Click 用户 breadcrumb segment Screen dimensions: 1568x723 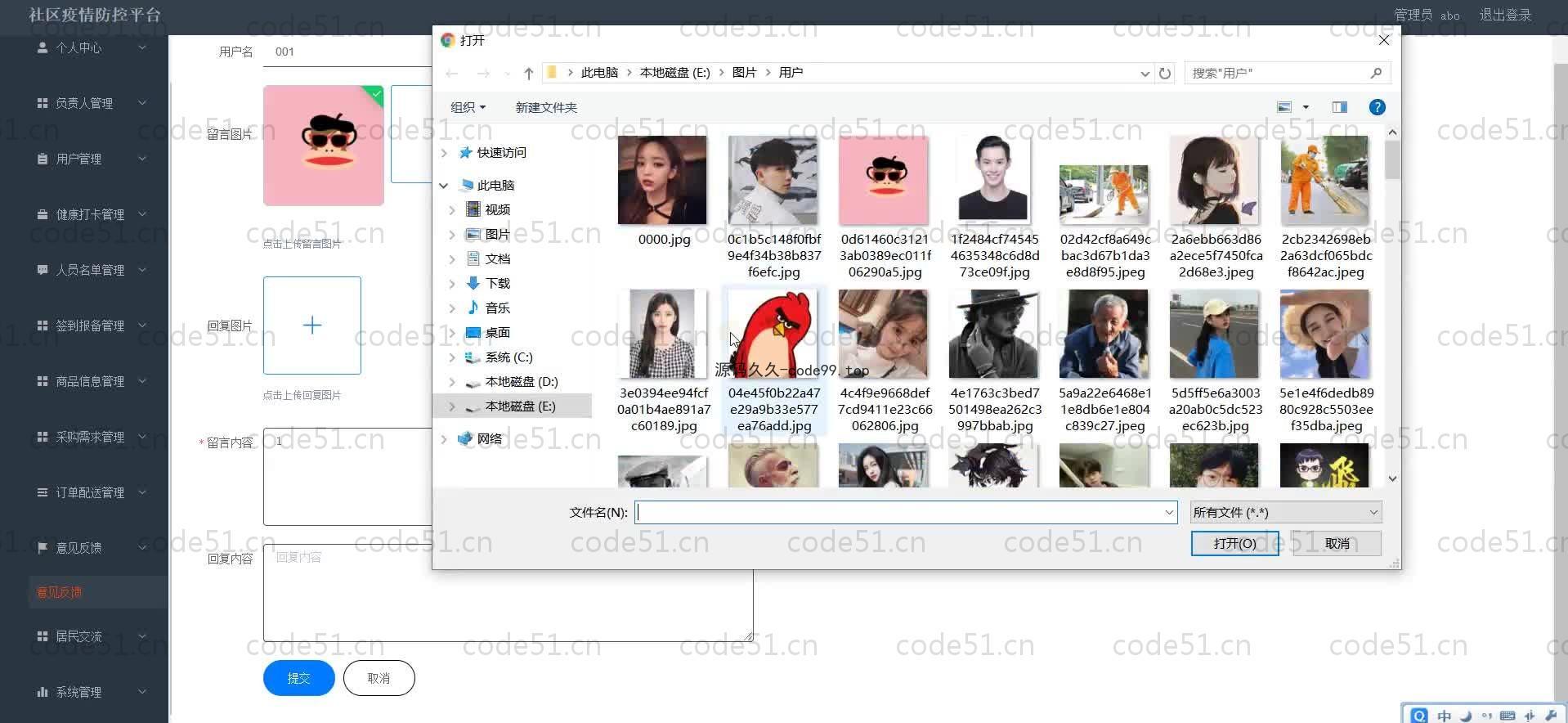(791, 73)
